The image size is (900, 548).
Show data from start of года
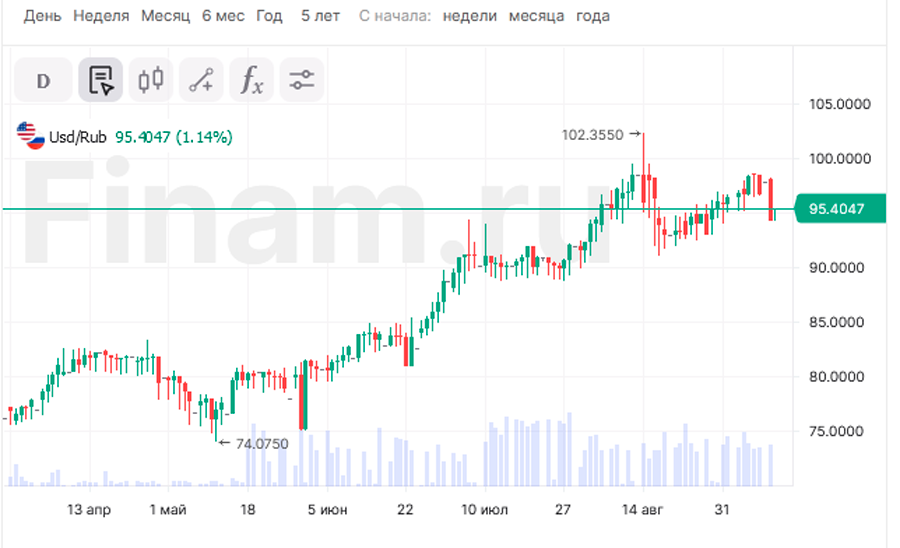(x=592, y=16)
